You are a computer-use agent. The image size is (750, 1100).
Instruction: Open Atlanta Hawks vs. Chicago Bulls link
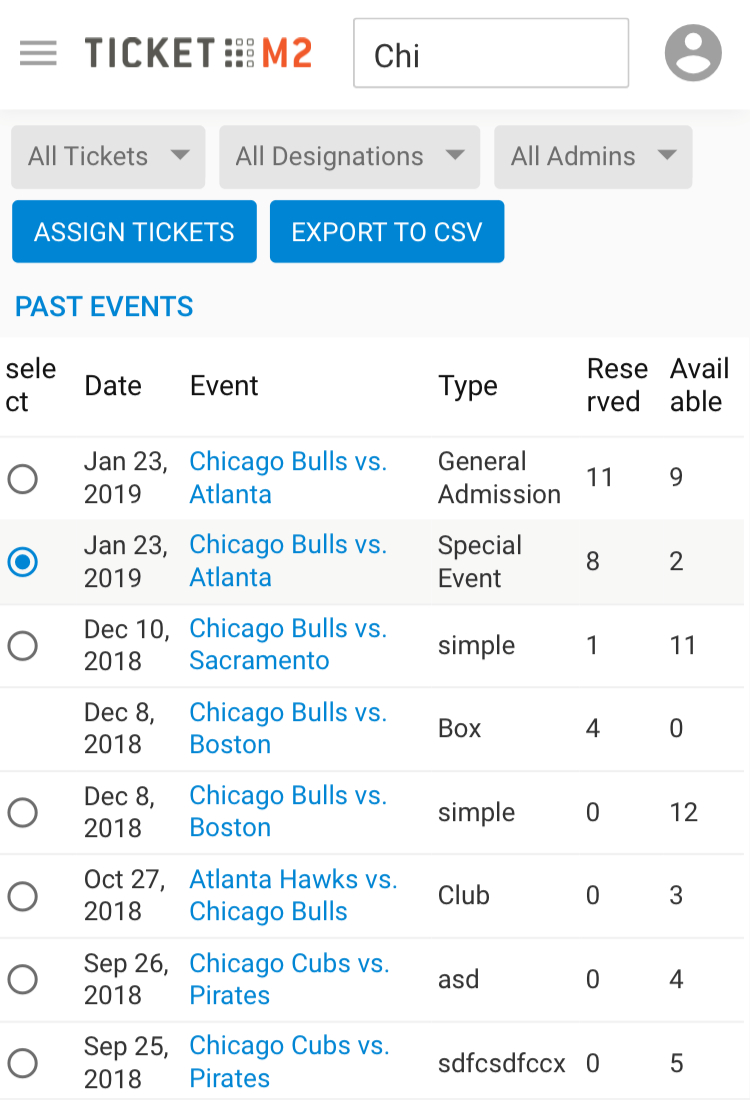coord(293,895)
